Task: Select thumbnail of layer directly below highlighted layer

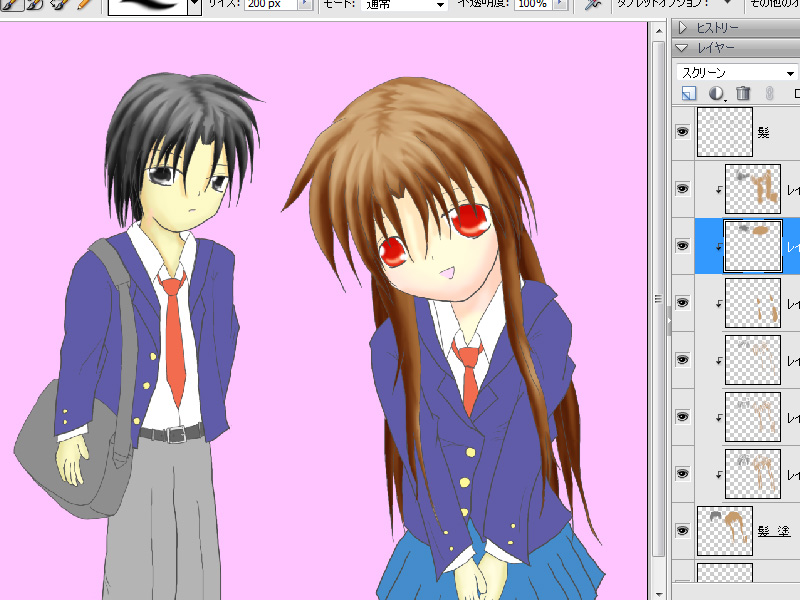Action: click(x=753, y=303)
